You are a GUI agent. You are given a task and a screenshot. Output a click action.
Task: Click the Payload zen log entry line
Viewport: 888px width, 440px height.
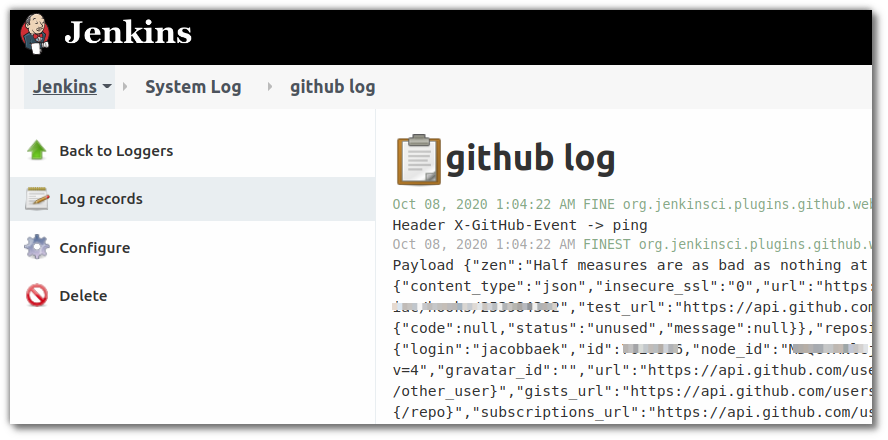[x=631, y=265]
